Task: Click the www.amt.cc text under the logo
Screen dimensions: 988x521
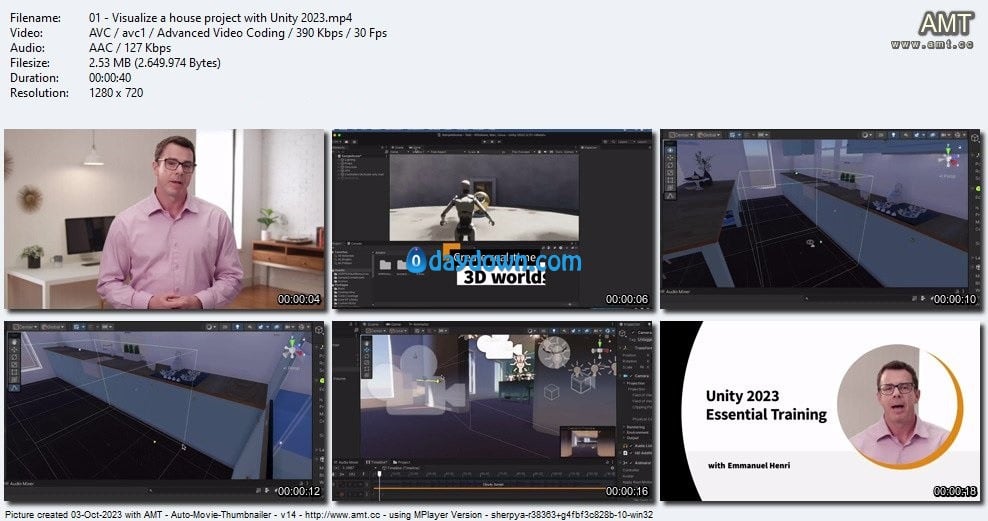Action: tap(932, 44)
